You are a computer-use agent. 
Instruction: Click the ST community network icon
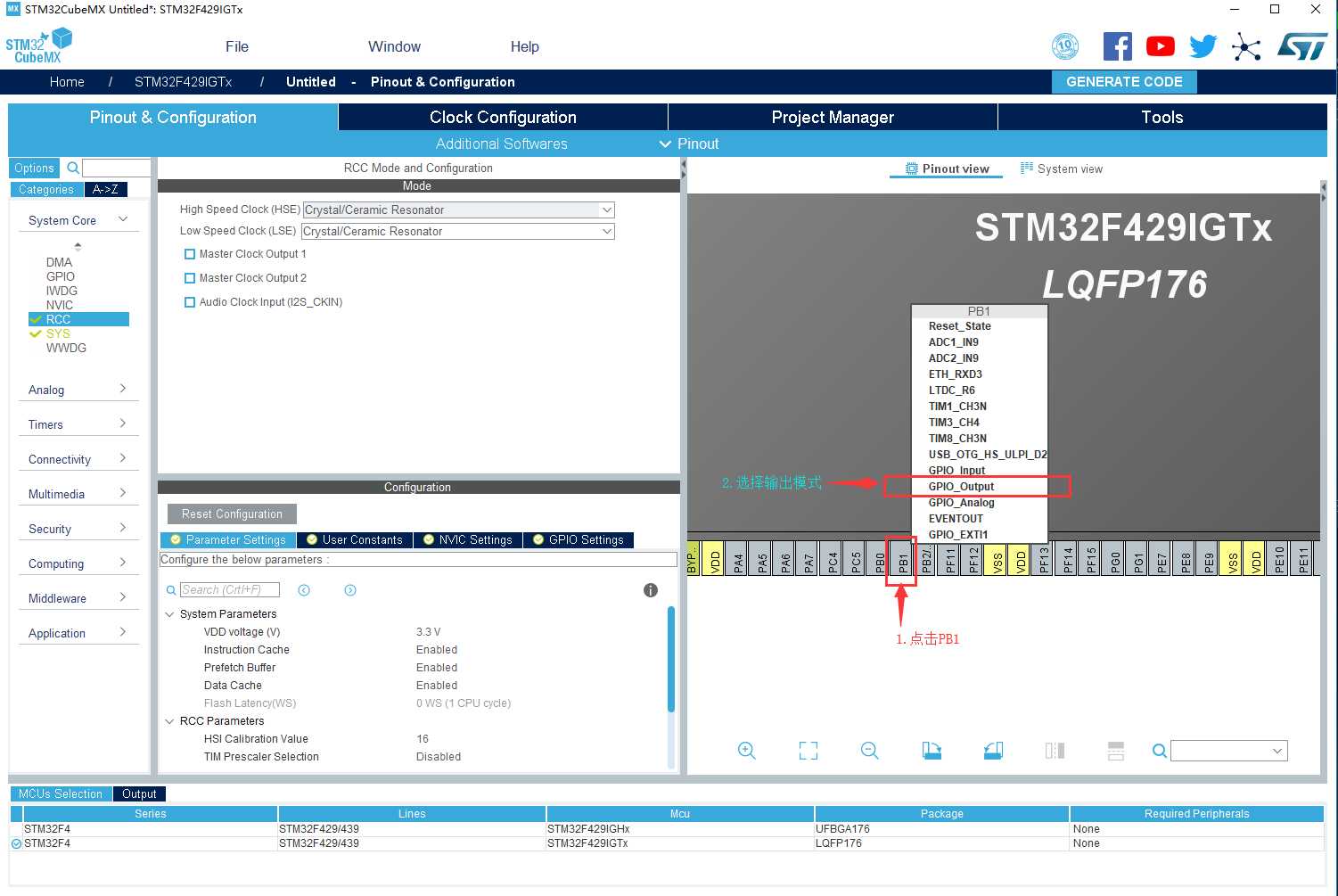click(x=1246, y=47)
